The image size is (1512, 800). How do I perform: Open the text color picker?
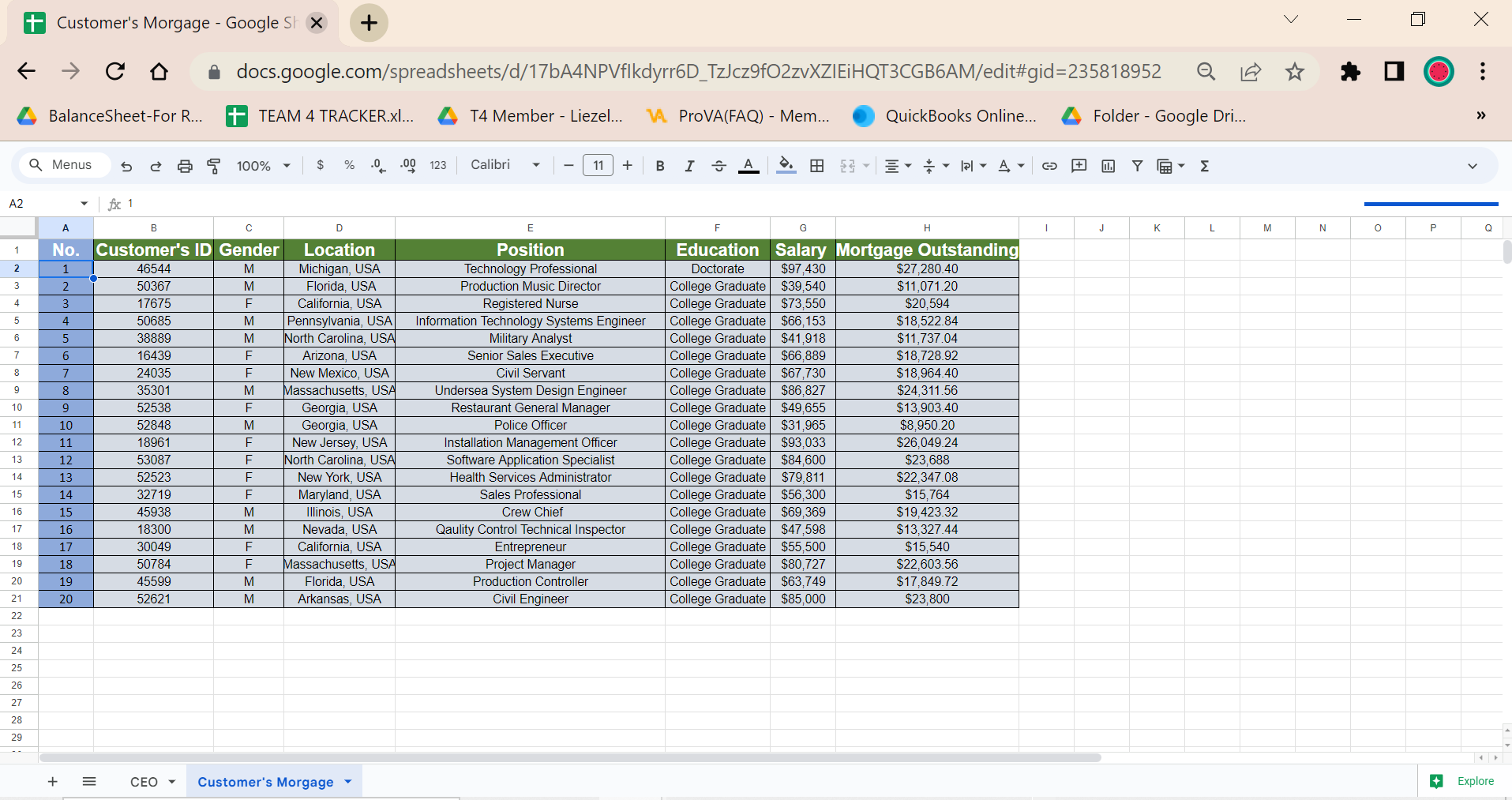(748, 166)
